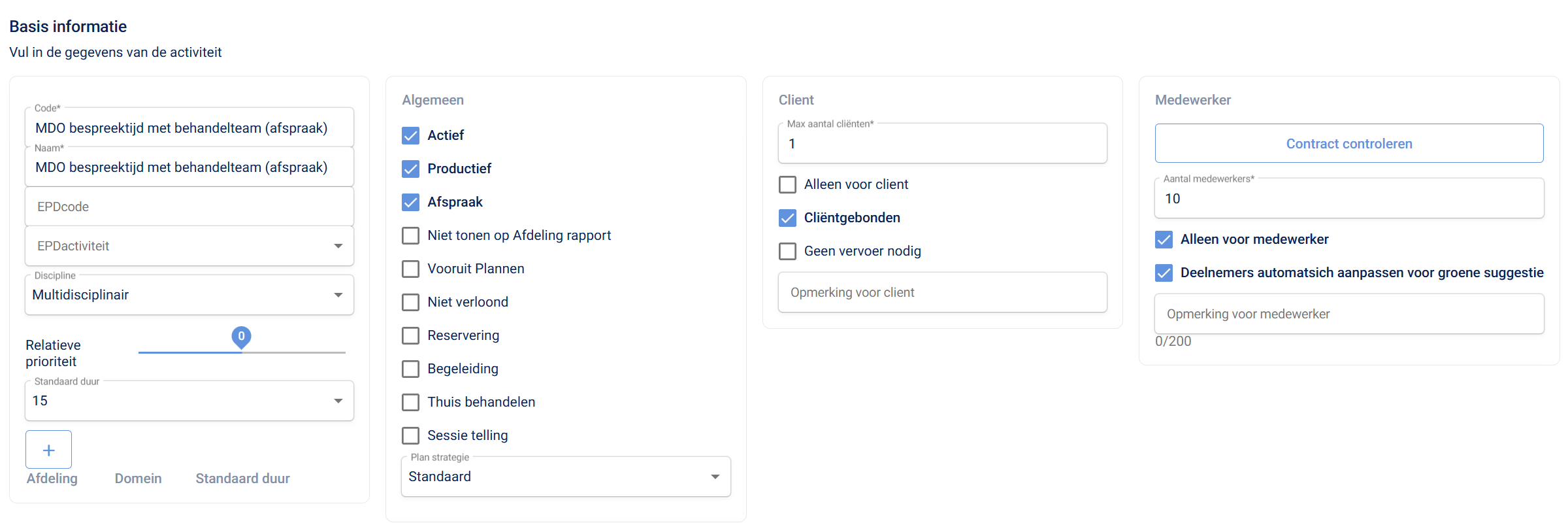
Task: Tick the Thuis behandelen checkbox
Action: (410, 402)
